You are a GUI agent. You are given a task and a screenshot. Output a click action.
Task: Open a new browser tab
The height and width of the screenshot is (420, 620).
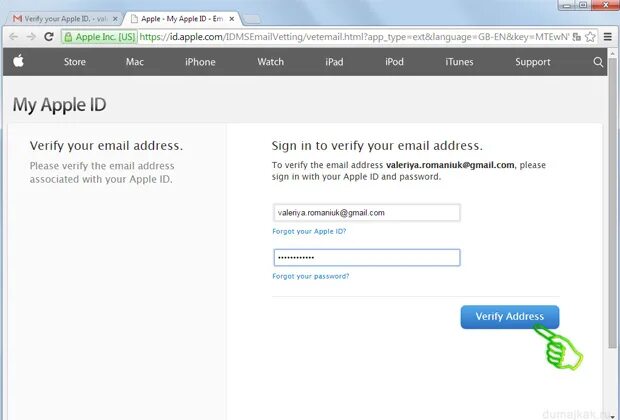coord(251,19)
